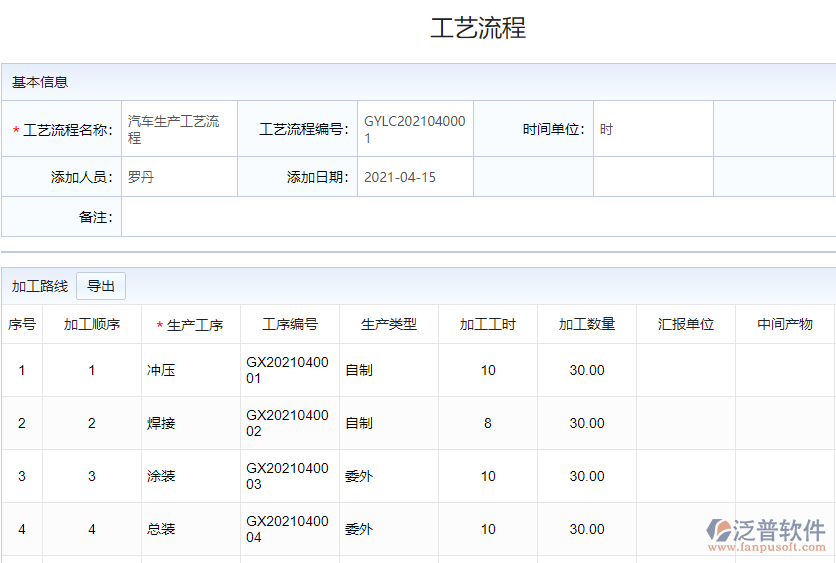Image resolution: width=836 pixels, height=563 pixels.
Task: Select the 冲压 process cell
Action: coord(161,371)
